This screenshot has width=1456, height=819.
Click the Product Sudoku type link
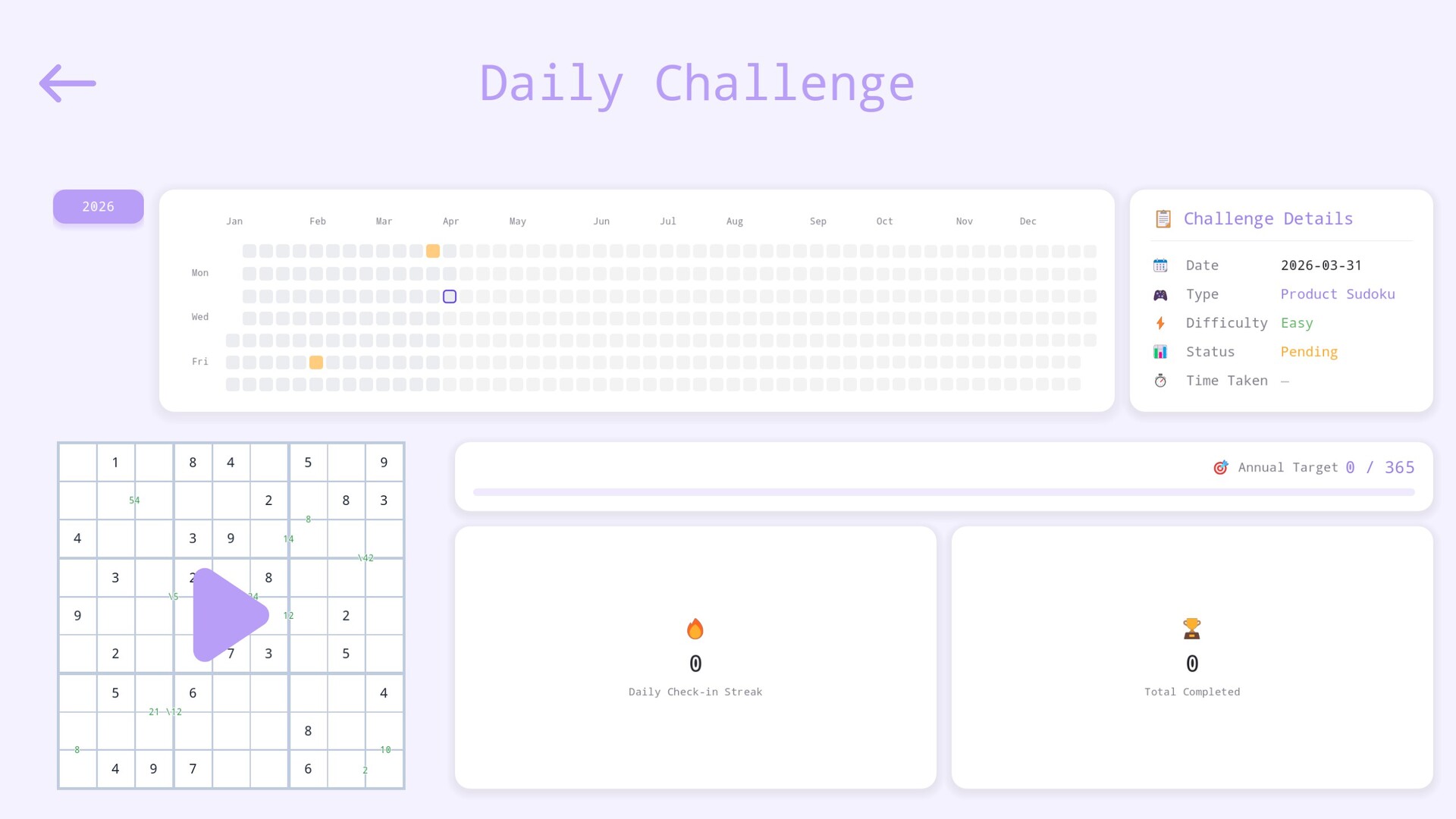[x=1338, y=294]
